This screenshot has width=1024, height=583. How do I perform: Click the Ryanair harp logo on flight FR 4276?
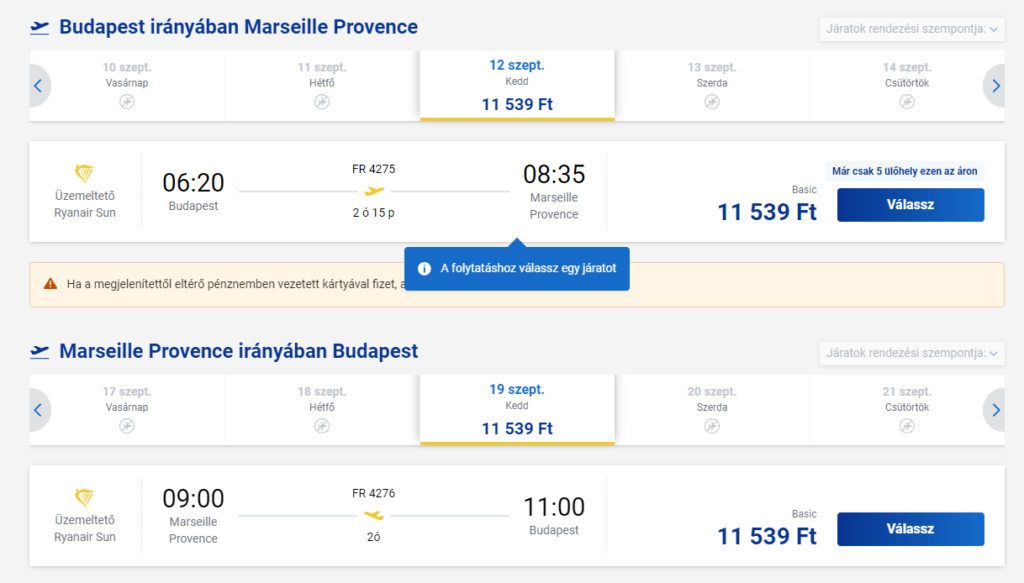tap(84, 497)
